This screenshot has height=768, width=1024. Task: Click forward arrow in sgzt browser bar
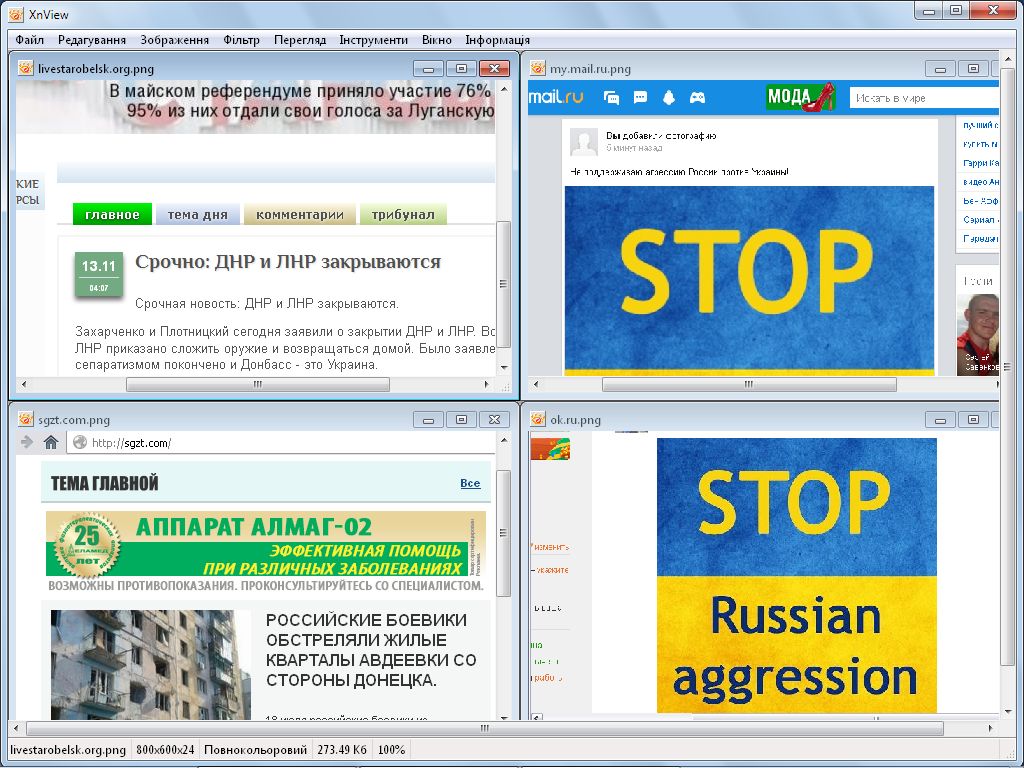click(27, 442)
